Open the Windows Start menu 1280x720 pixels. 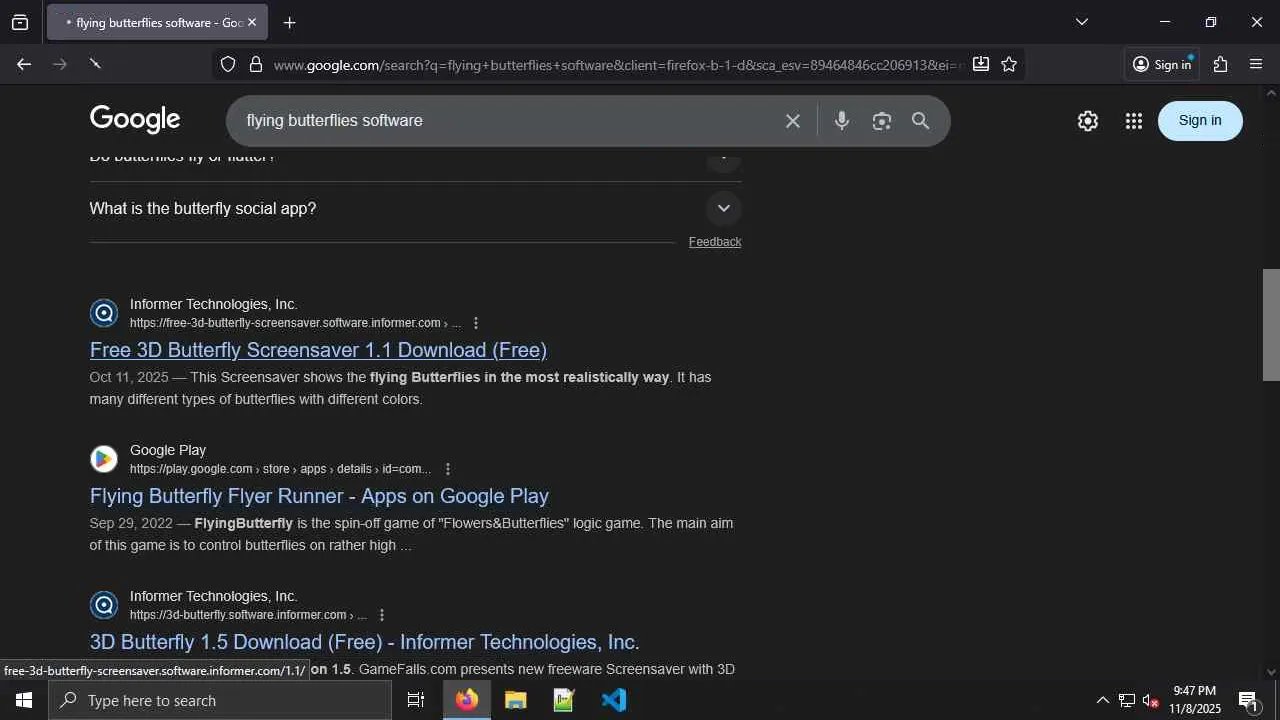pyautogui.click(x=24, y=700)
